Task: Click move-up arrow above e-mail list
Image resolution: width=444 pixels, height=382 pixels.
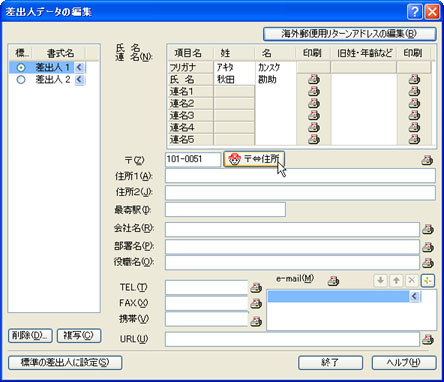Action: coord(396,280)
